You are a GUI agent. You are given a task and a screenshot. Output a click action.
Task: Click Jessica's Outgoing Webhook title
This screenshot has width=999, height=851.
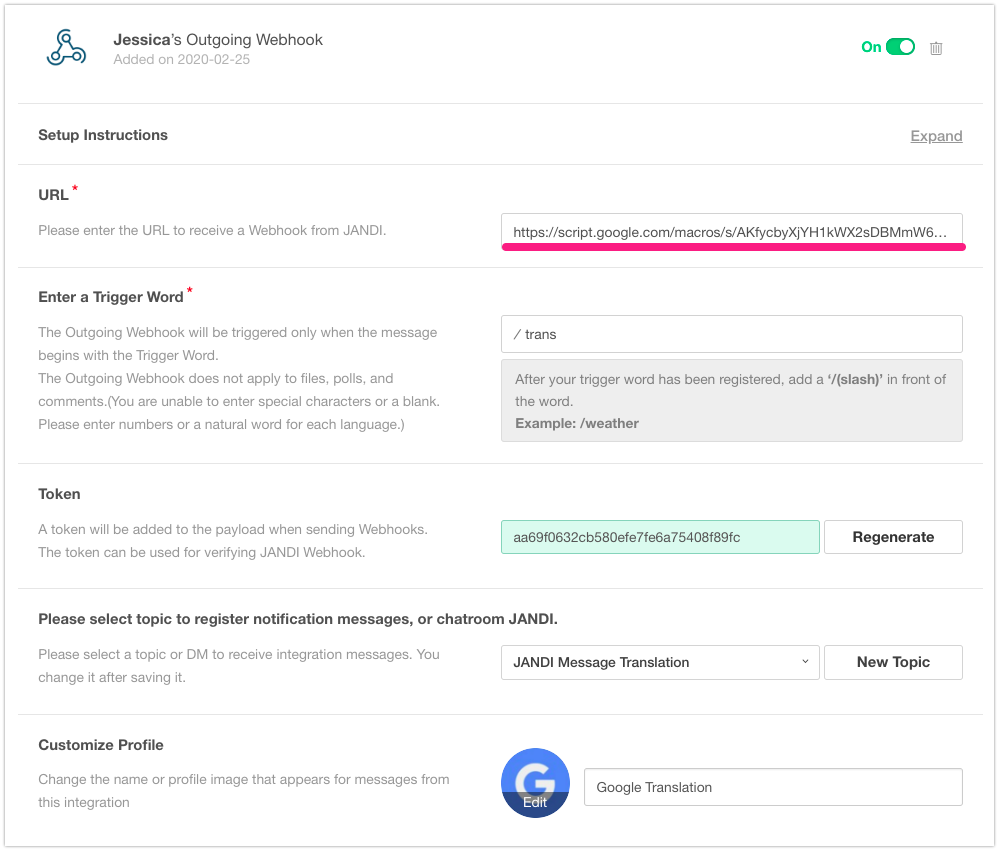(x=218, y=40)
